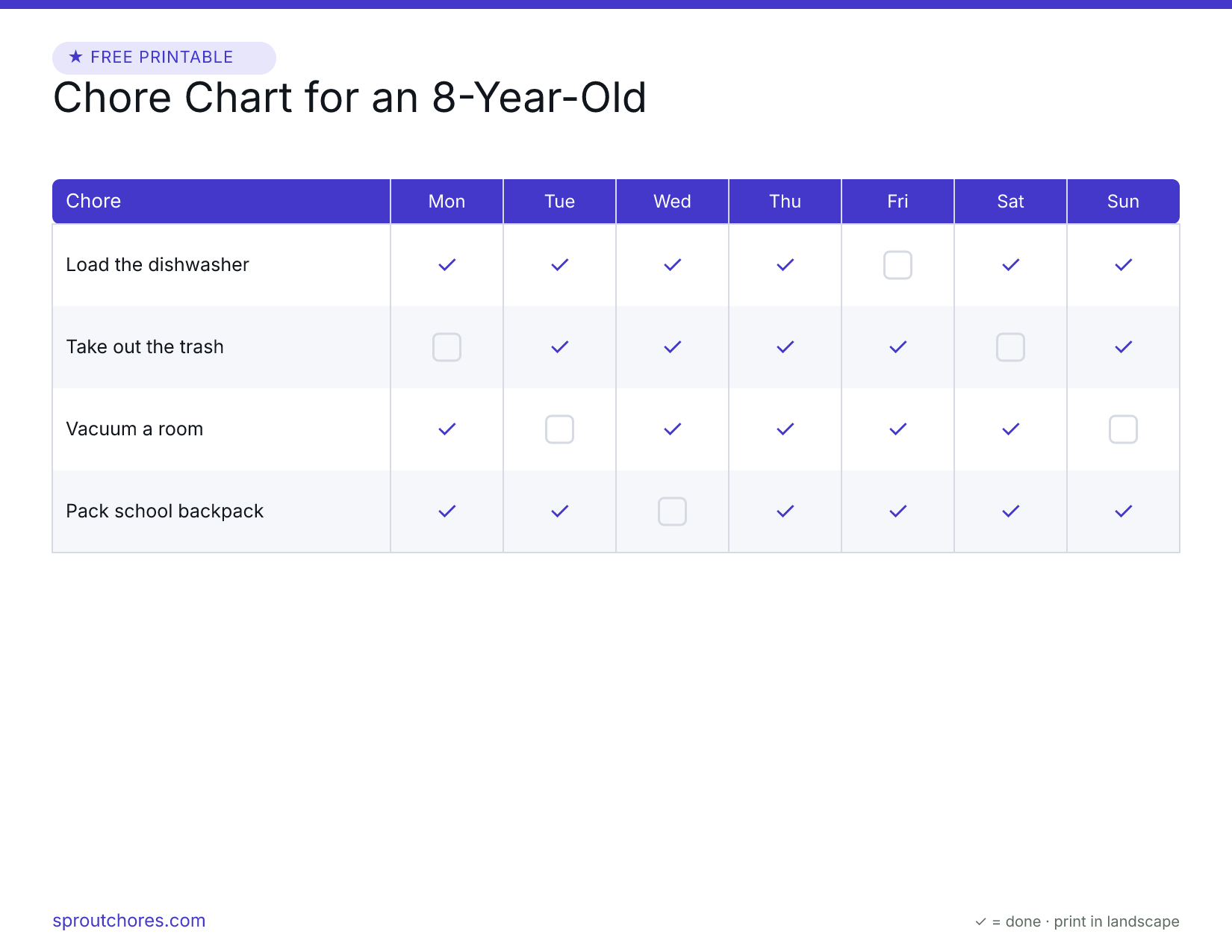The image size is (1232, 952).
Task: Click Vacuum a room Monday checkmark
Action: click(x=447, y=429)
